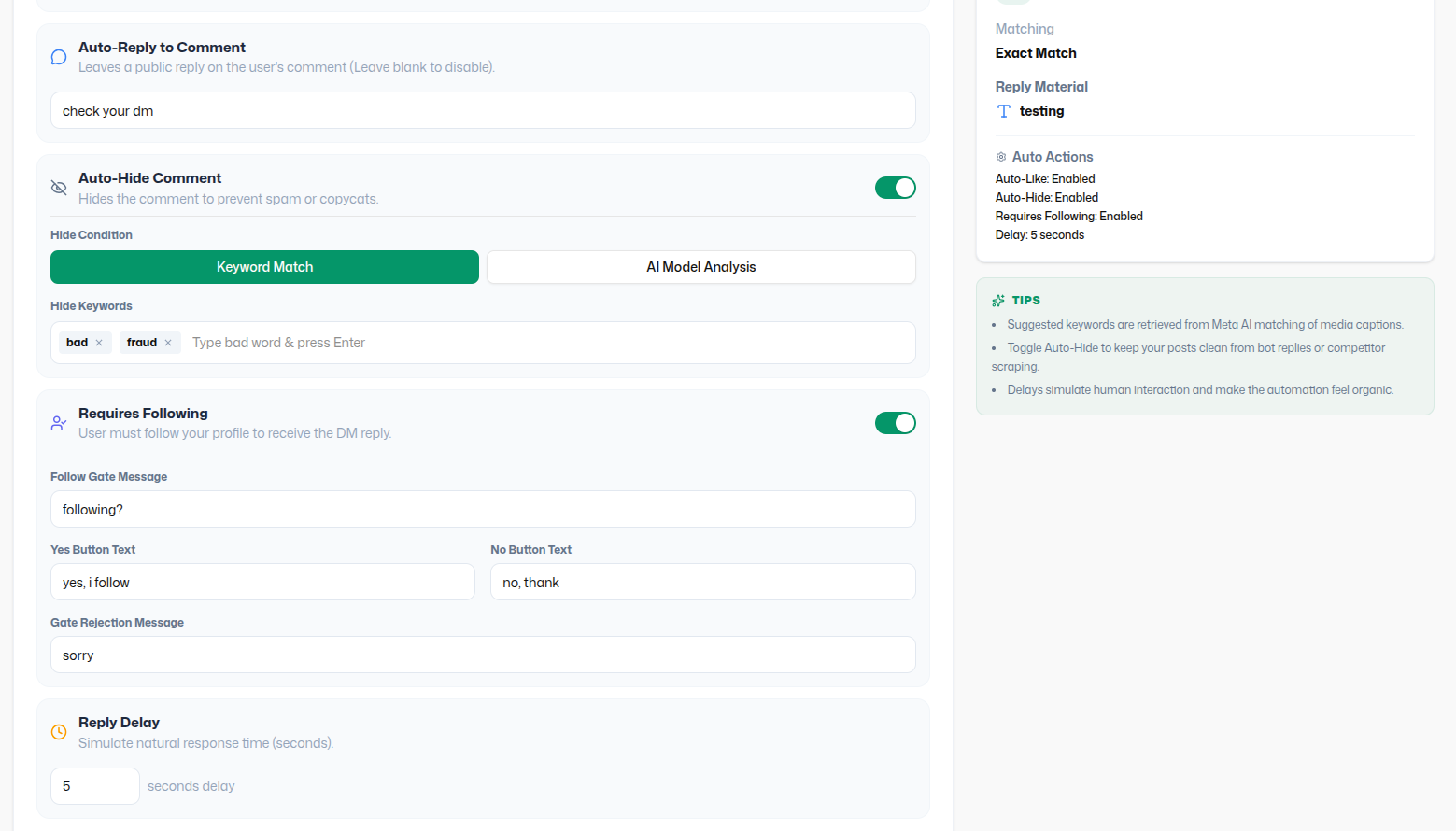Screen dimensions: 1456x831
Task: Click 'Delay: 5 seconds' status line
Action: click(1040, 234)
